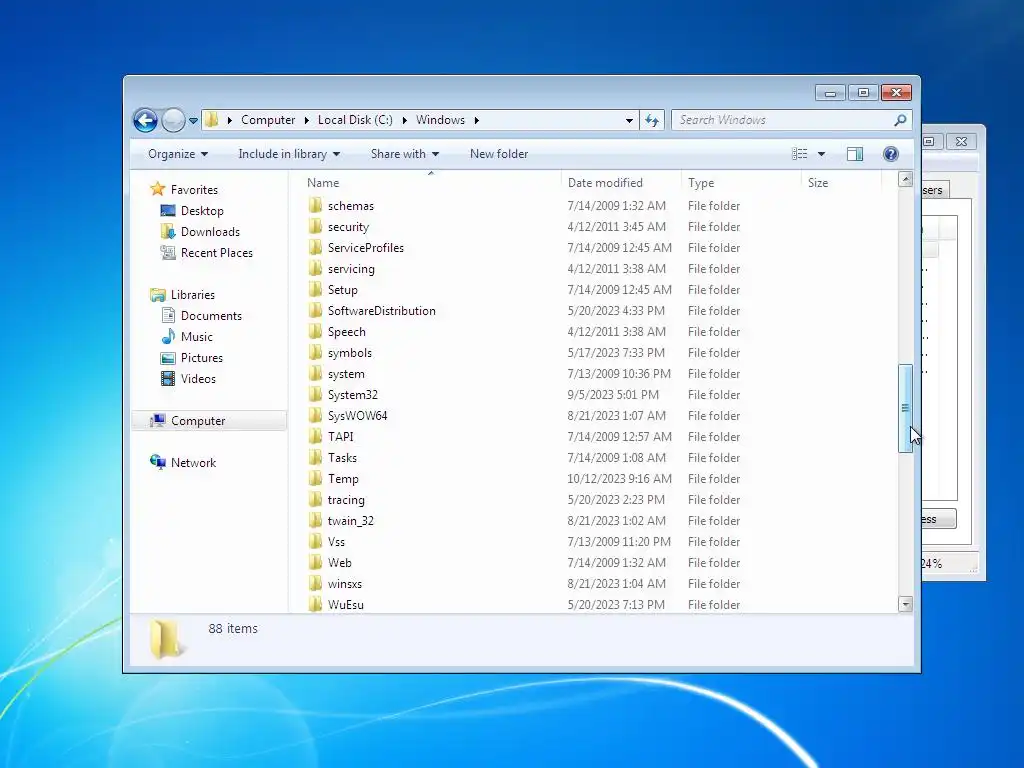Select the symbols folder icon

point(315,353)
